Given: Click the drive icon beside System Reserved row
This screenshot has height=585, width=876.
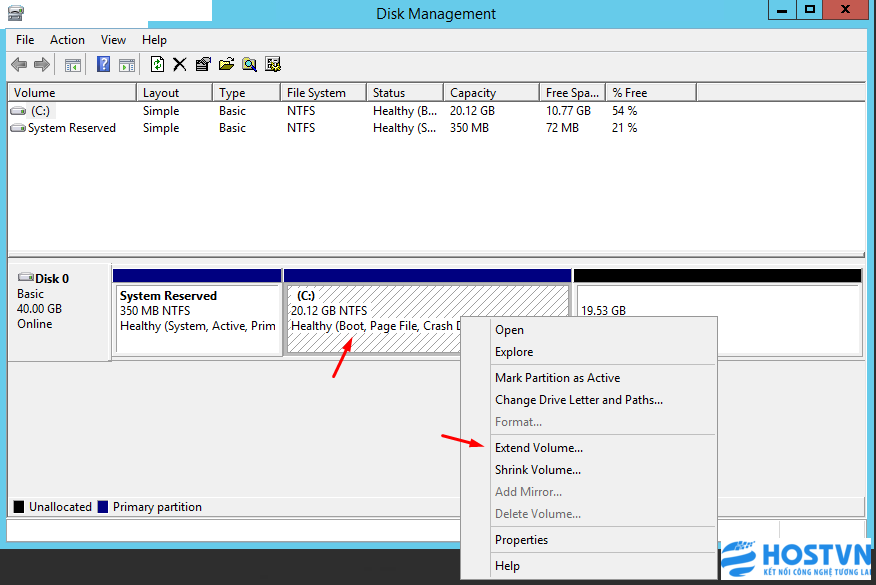Looking at the screenshot, I should 18,128.
